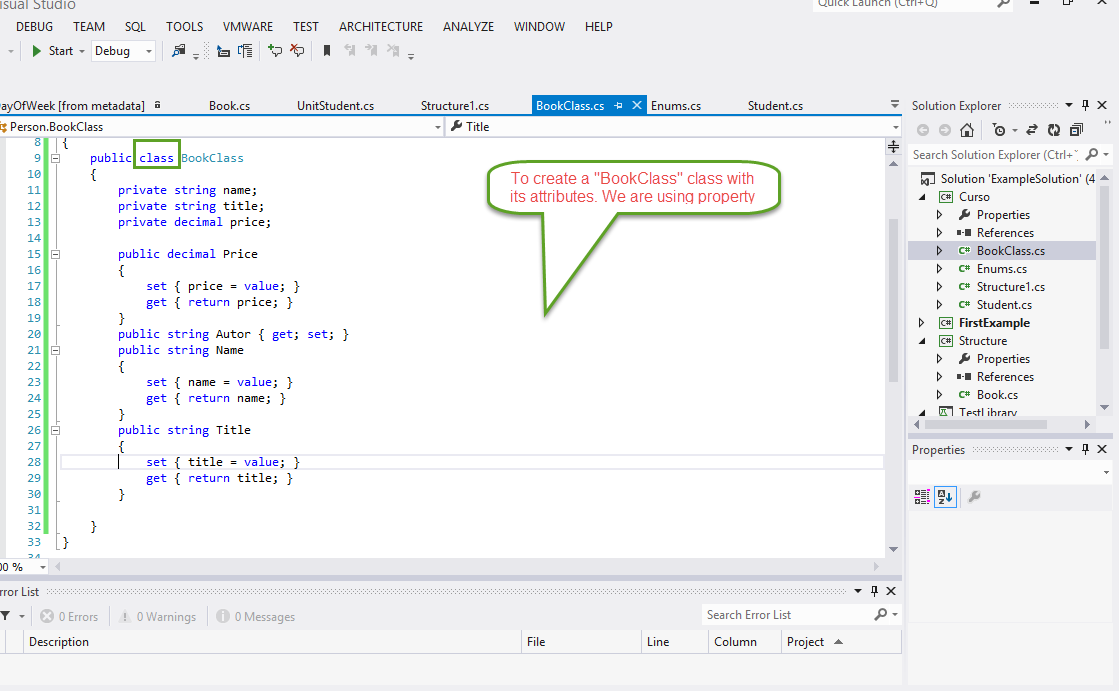Click the Solution Explorer Forward arrow
The image size is (1119, 691).
[945, 130]
